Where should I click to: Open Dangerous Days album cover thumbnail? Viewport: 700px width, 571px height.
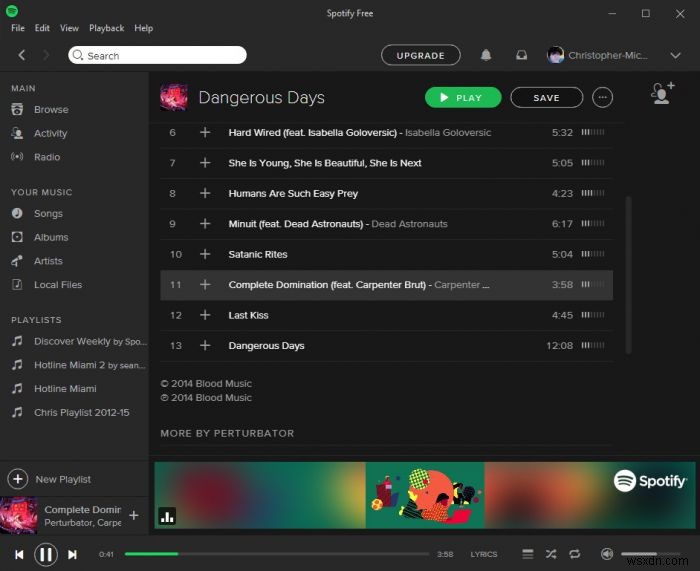pos(174,97)
